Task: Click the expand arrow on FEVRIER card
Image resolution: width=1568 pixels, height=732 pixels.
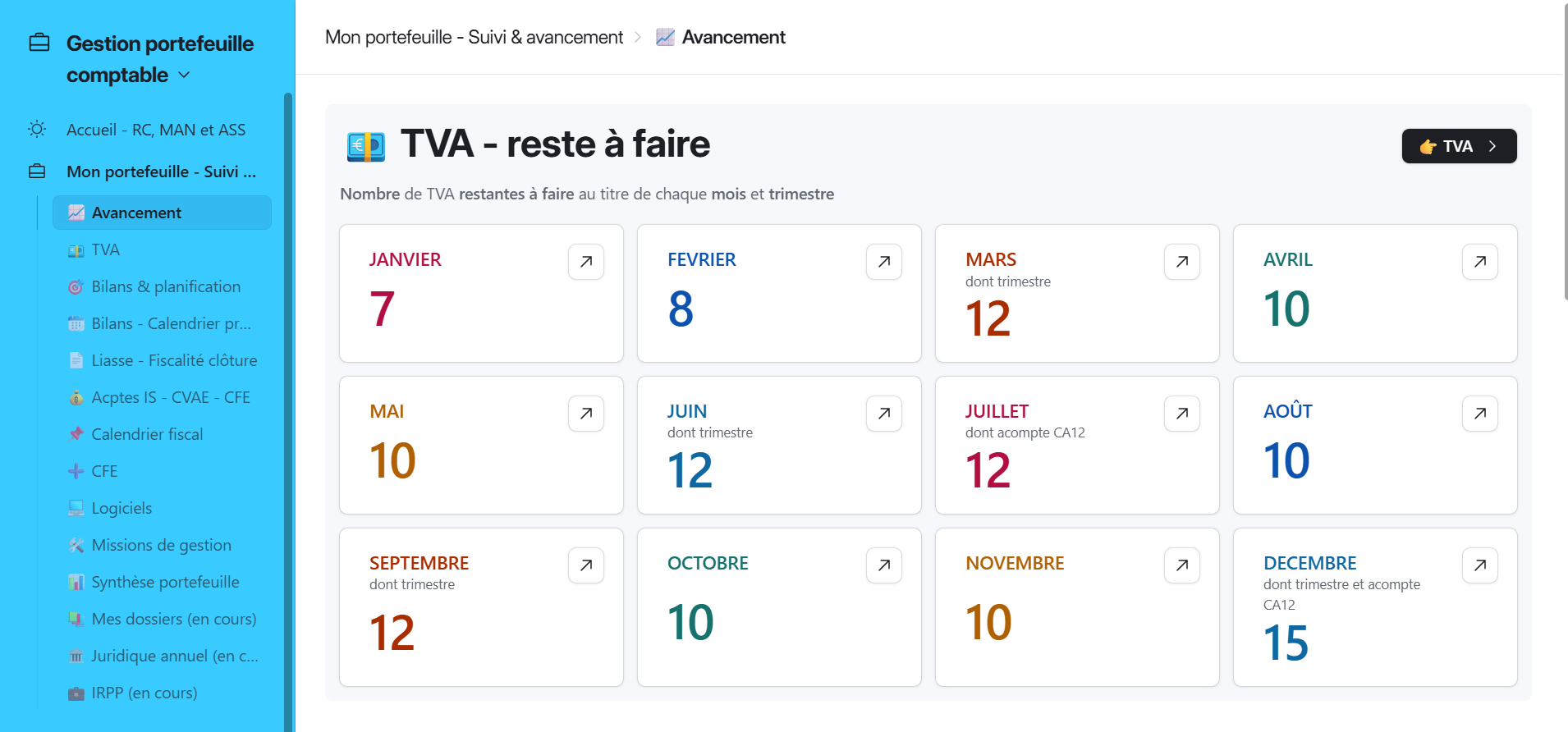Action: point(884,262)
